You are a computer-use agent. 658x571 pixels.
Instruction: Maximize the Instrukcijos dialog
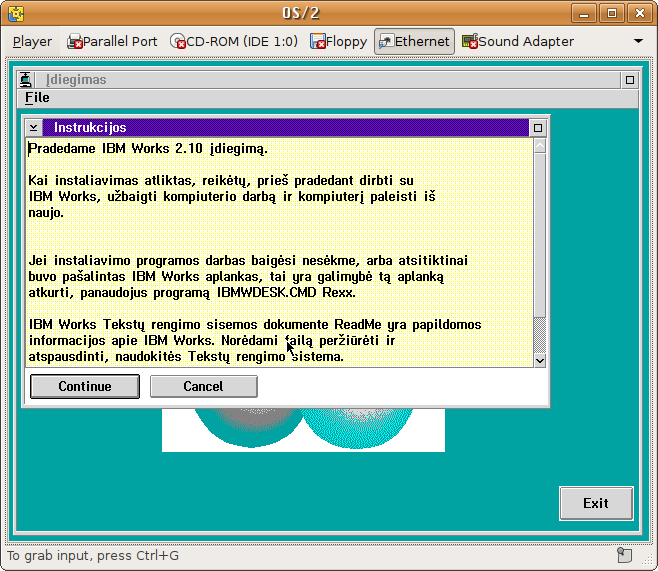tap(538, 128)
